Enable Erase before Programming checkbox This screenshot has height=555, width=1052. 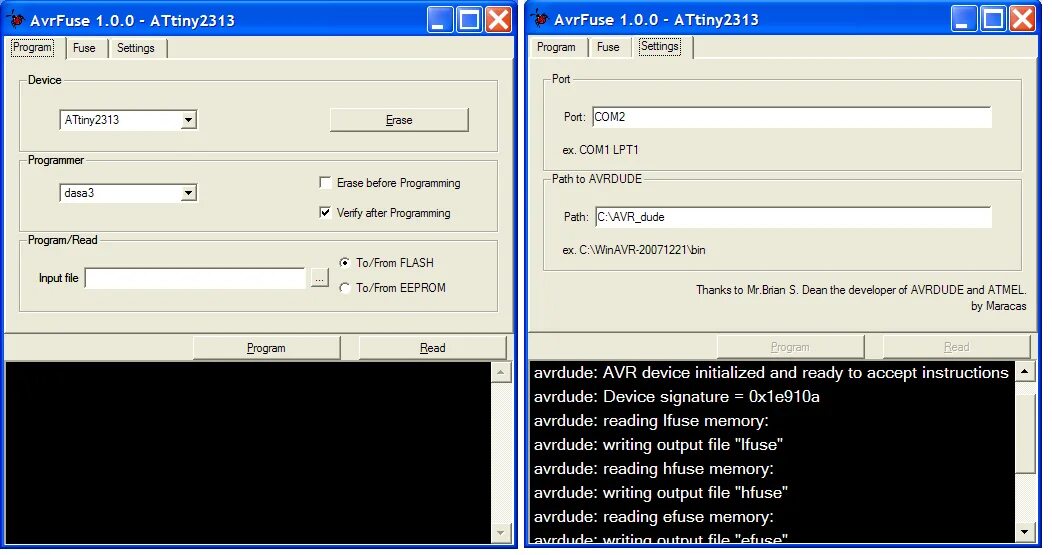coord(325,183)
